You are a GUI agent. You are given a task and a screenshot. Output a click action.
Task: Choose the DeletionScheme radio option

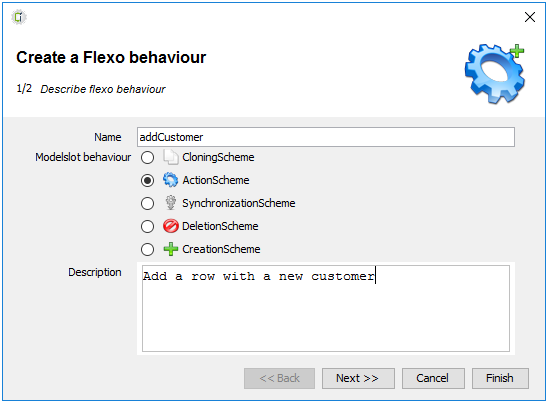[x=147, y=226]
